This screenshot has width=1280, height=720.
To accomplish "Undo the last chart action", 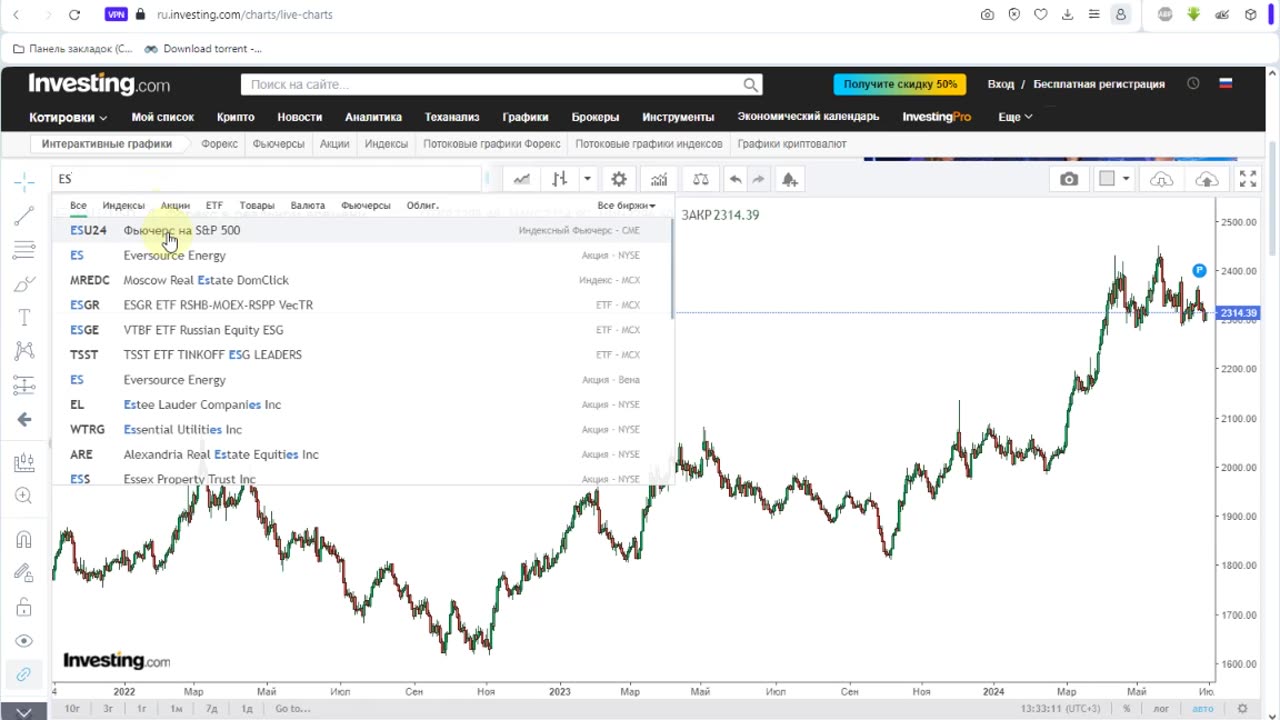I will point(735,179).
